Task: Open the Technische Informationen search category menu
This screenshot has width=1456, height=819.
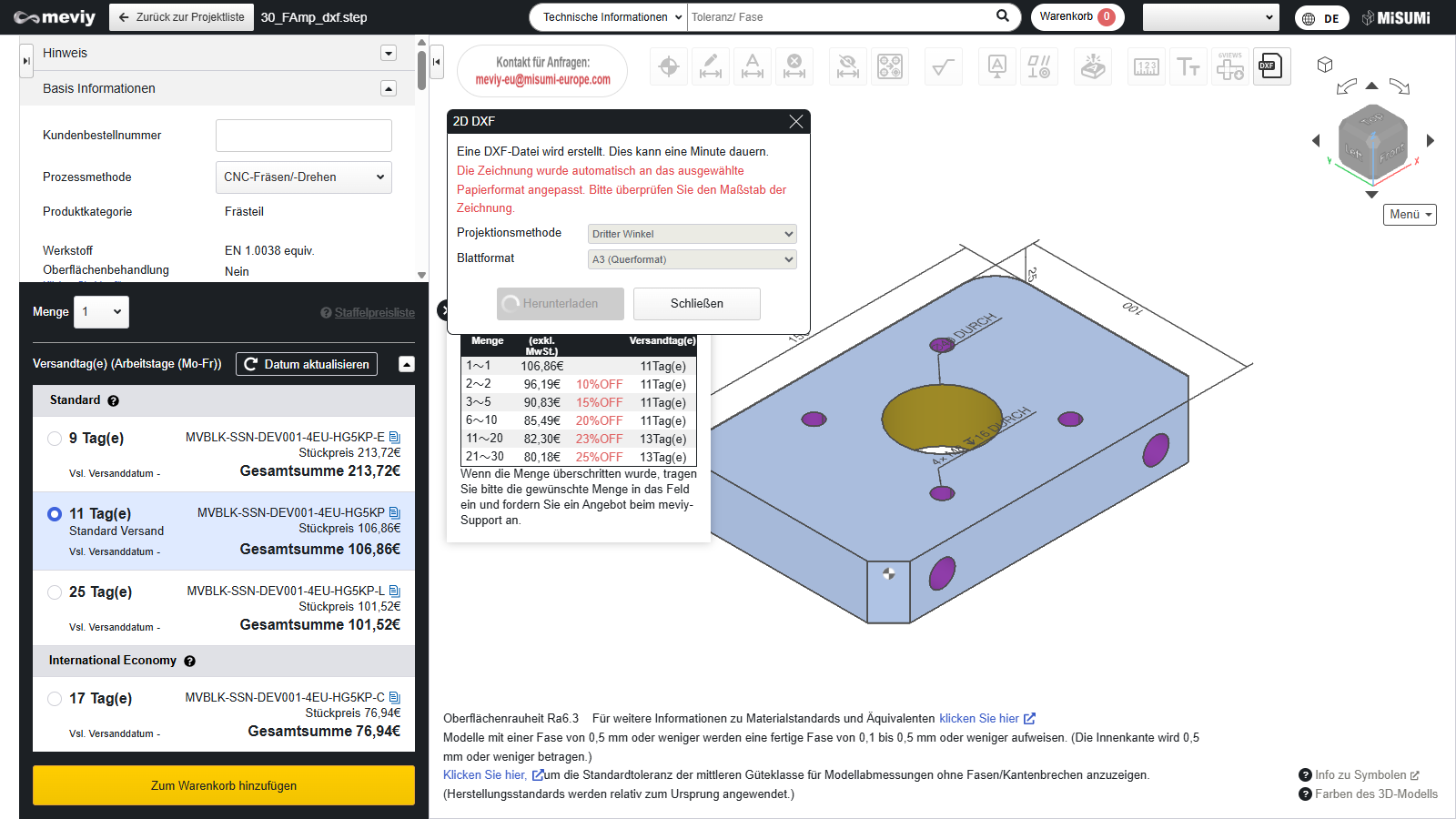Action: pyautogui.click(x=608, y=17)
